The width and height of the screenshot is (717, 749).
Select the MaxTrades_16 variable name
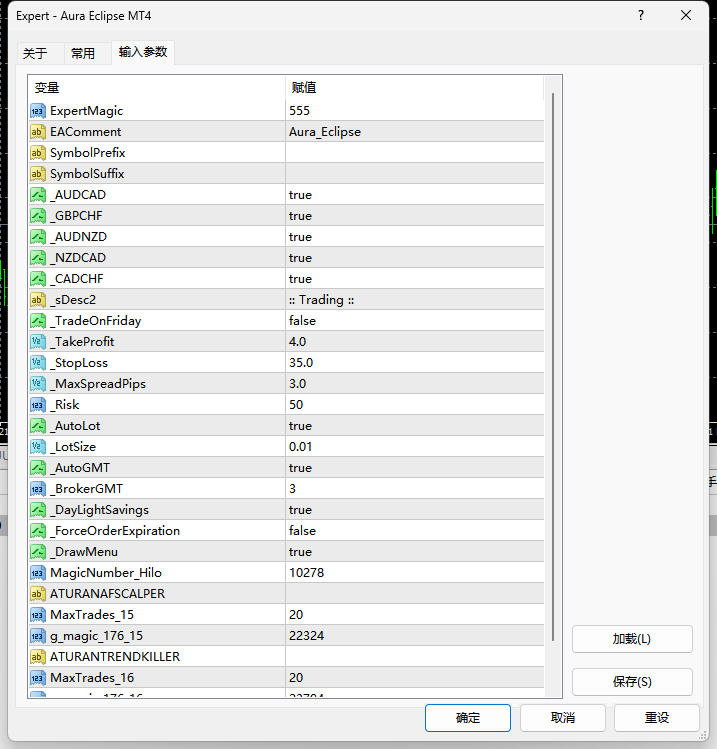(x=92, y=678)
